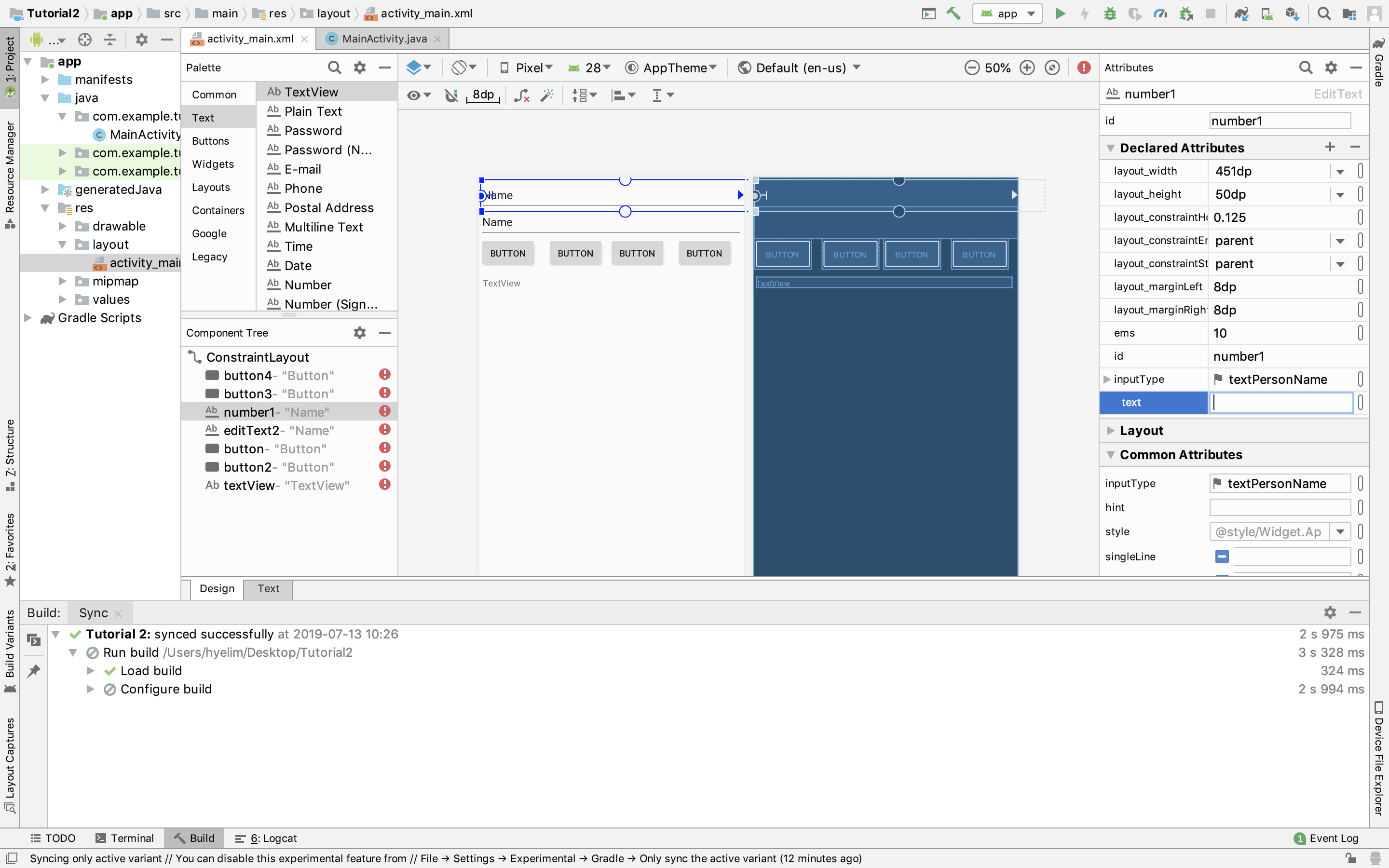Click the green Run app button
This screenshot has height=868, width=1389.
click(x=1060, y=13)
